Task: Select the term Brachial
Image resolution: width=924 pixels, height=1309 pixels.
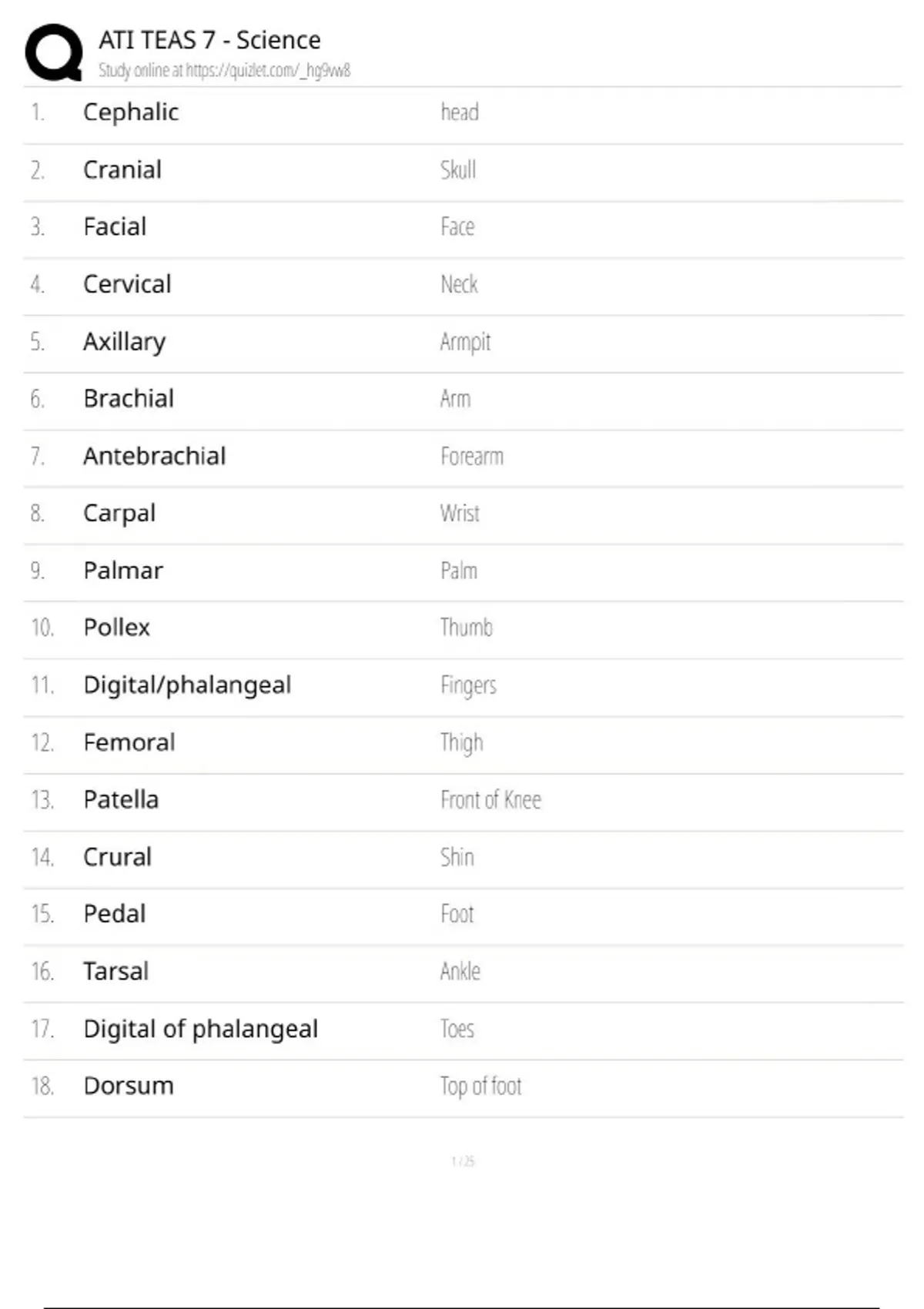Action: [129, 399]
